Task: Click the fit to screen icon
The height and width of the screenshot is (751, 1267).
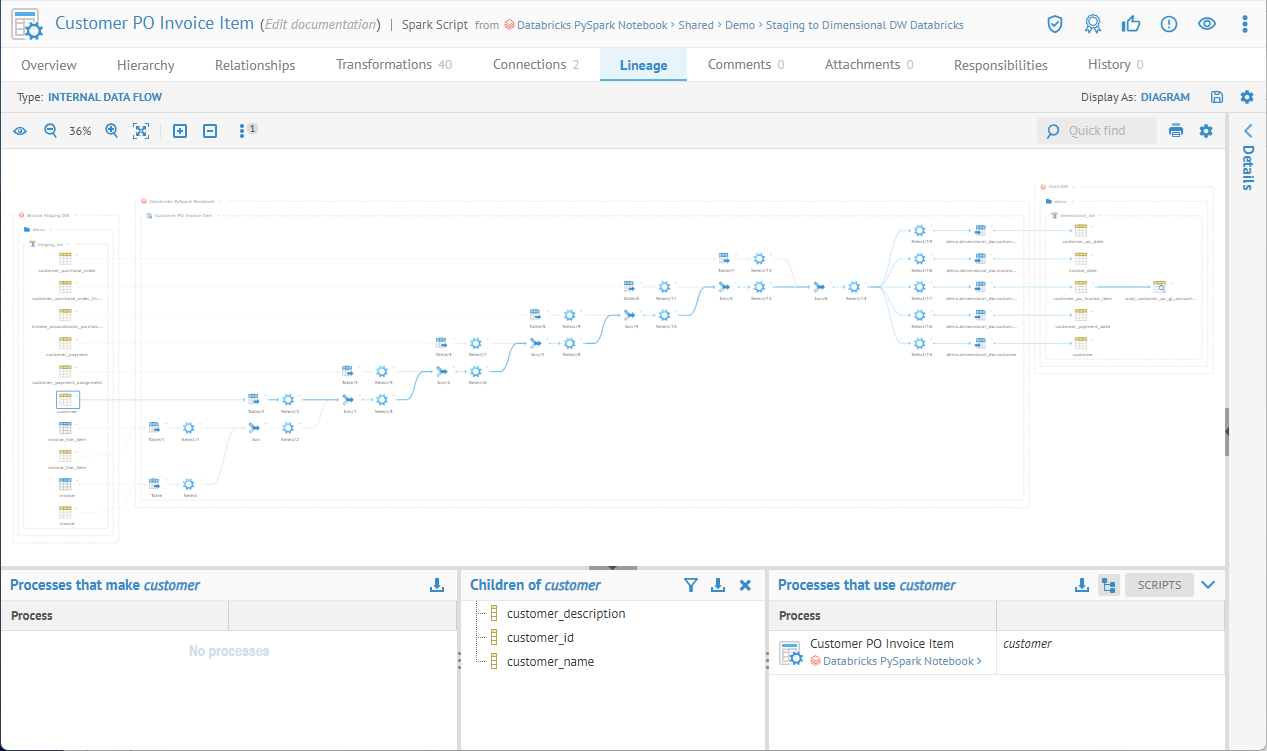Action: coord(141,131)
